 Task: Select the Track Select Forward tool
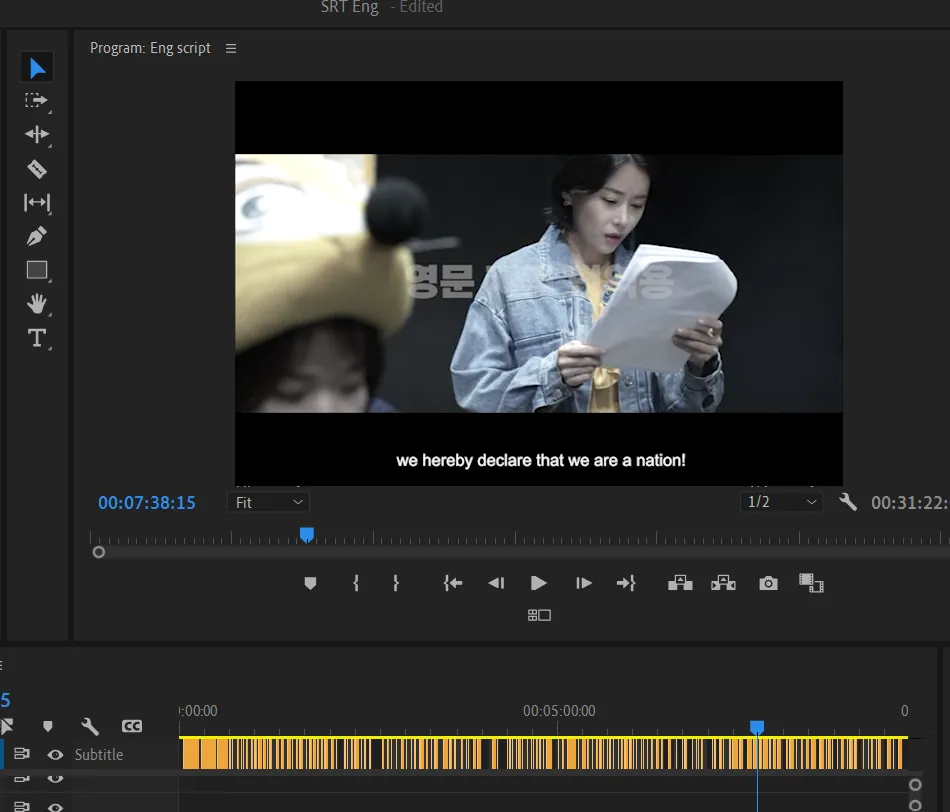pos(36,101)
